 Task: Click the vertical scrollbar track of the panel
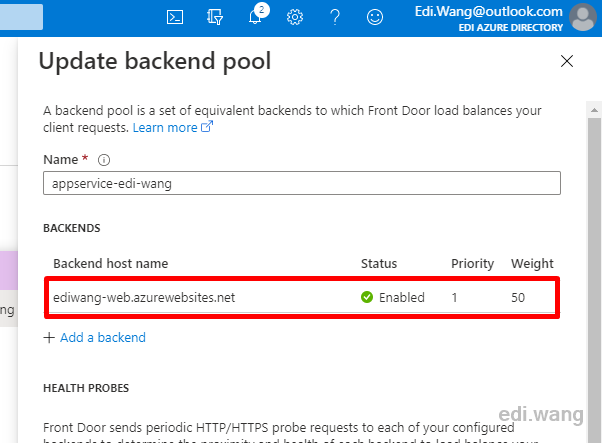click(x=594, y=280)
